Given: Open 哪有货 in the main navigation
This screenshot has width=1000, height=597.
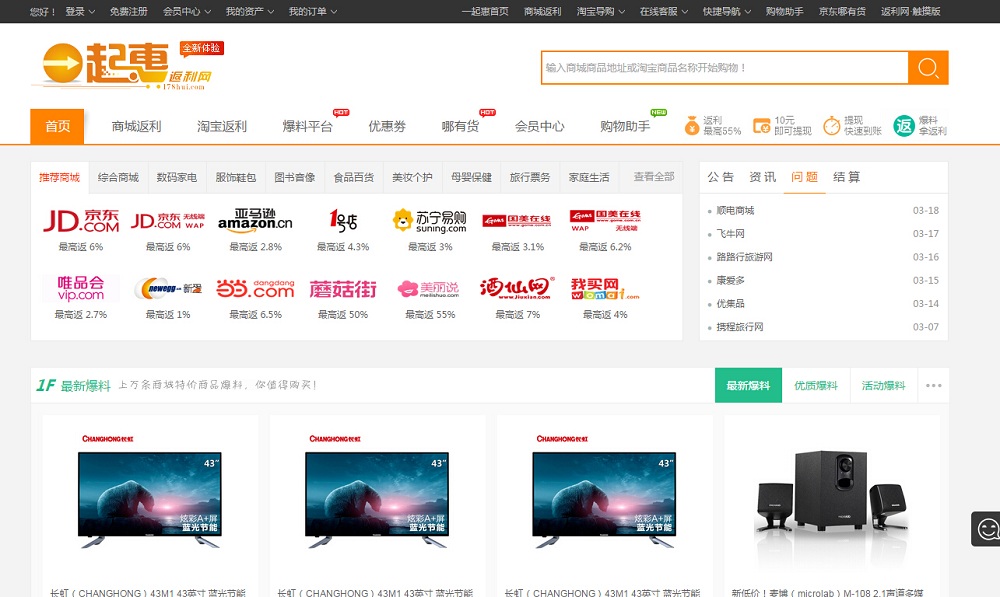Looking at the screenshot, I should 460,126.
